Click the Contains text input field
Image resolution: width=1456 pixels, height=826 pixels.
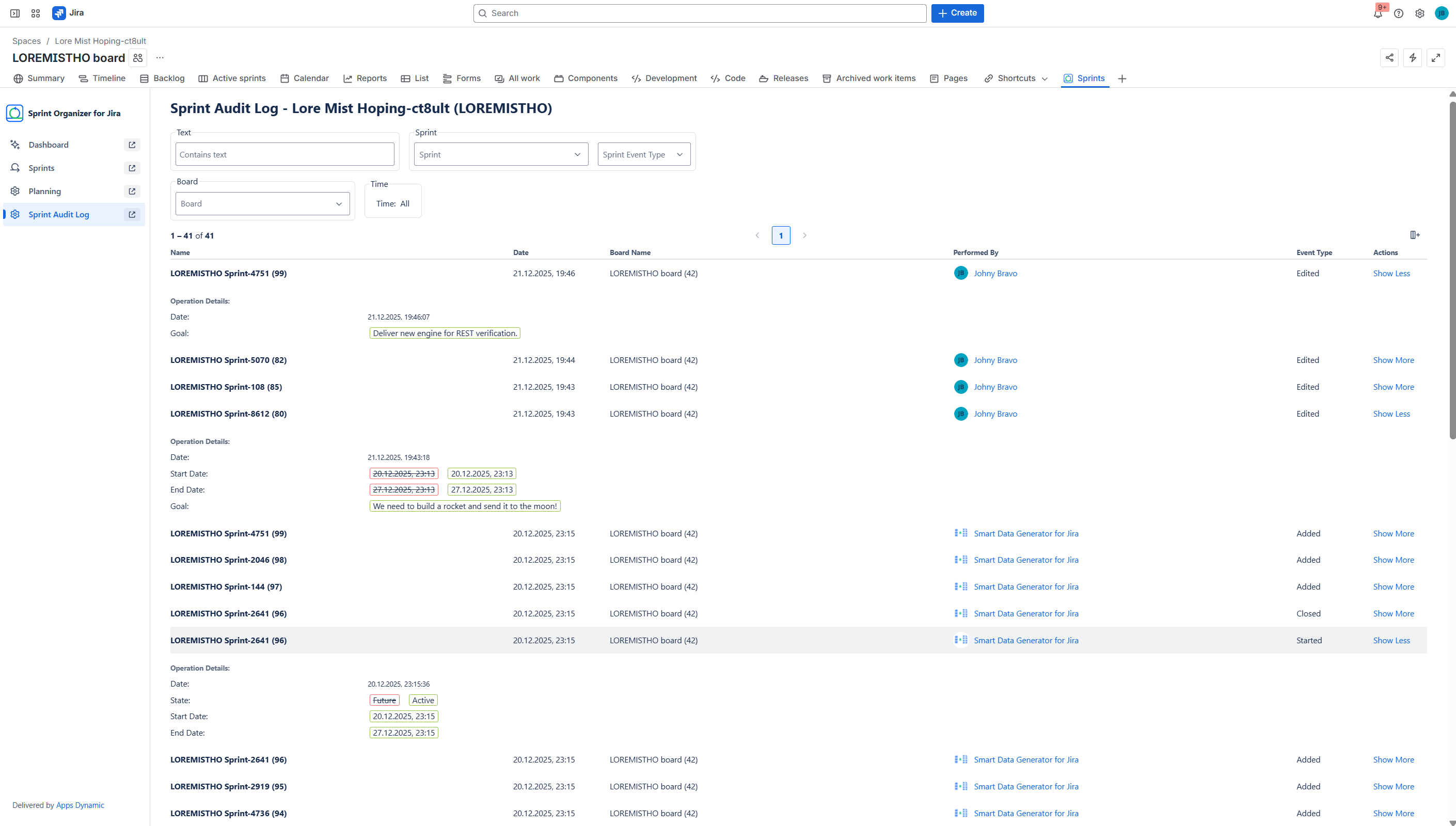coord(284,154)
